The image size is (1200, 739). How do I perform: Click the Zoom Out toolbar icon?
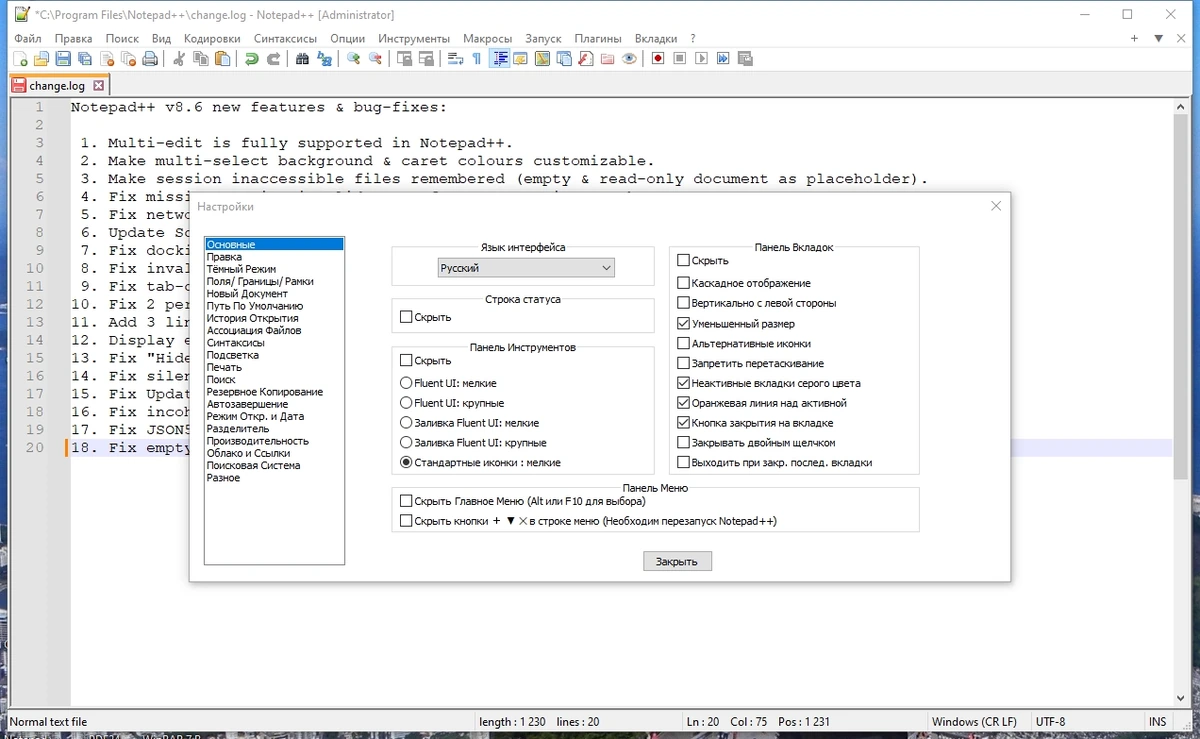coord(376,59)
